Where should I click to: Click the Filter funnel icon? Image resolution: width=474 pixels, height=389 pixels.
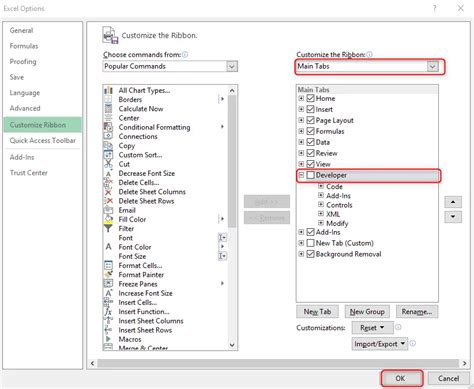108,229
